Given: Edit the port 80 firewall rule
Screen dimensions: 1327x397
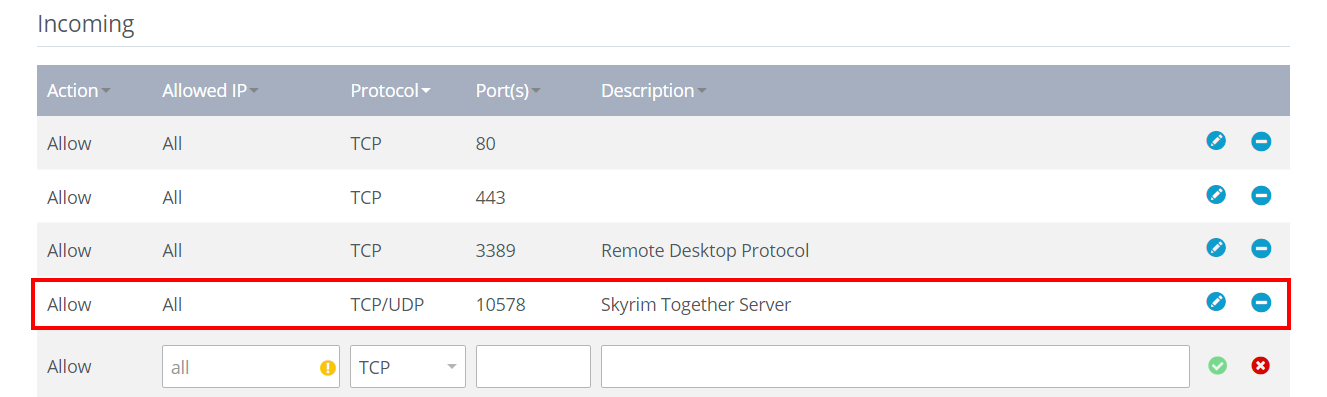Looking at the screenshot, I should [x=1216, y=142].
